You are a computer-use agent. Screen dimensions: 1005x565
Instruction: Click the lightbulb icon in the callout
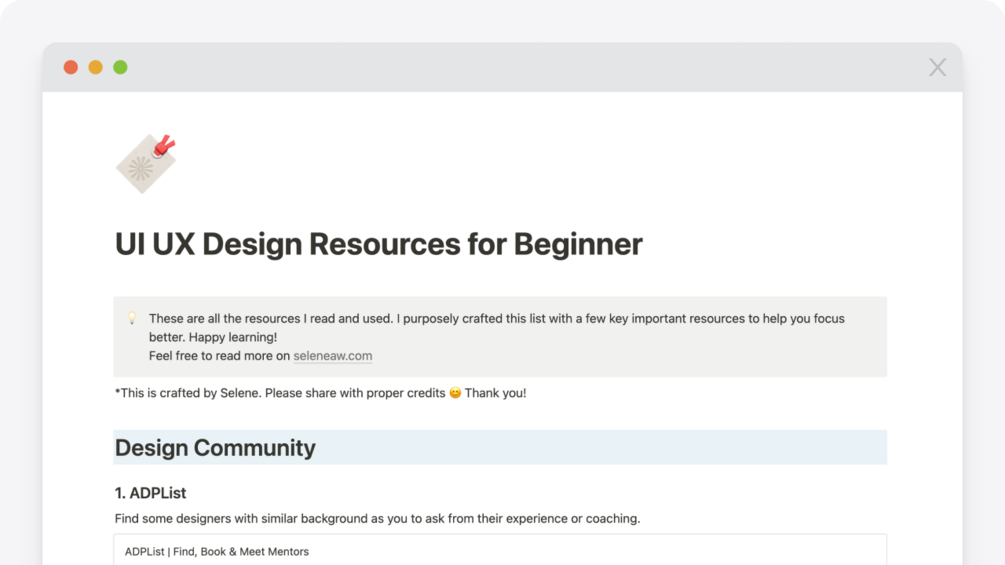point(131,319)
